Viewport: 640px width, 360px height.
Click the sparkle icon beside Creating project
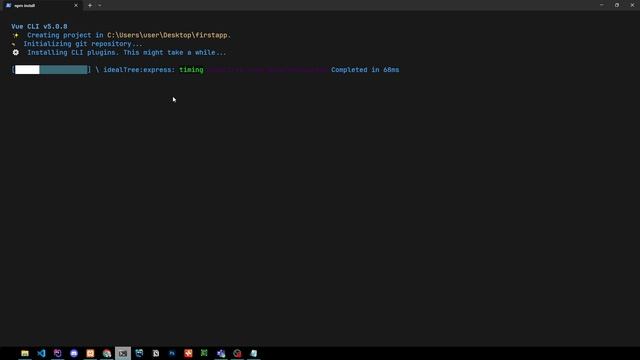tap(16, 35)
